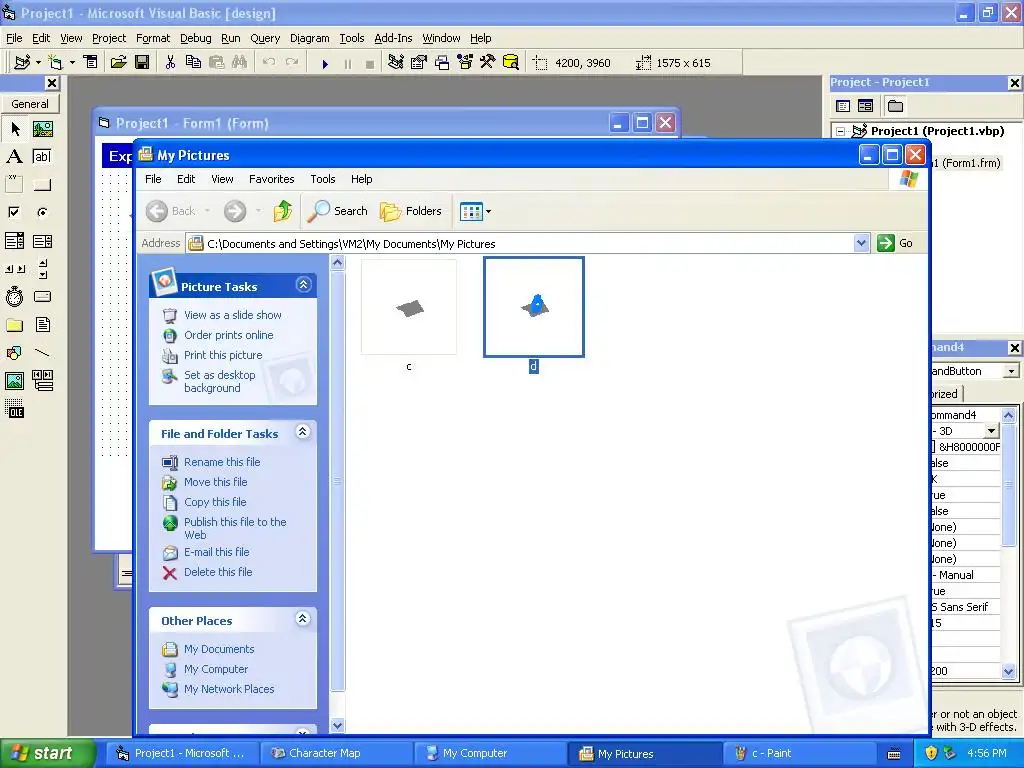The width and height of the screenshot is (1024, 768).
Task: Click the Copy icon in VB toolbar
Action: pos(193,63)
